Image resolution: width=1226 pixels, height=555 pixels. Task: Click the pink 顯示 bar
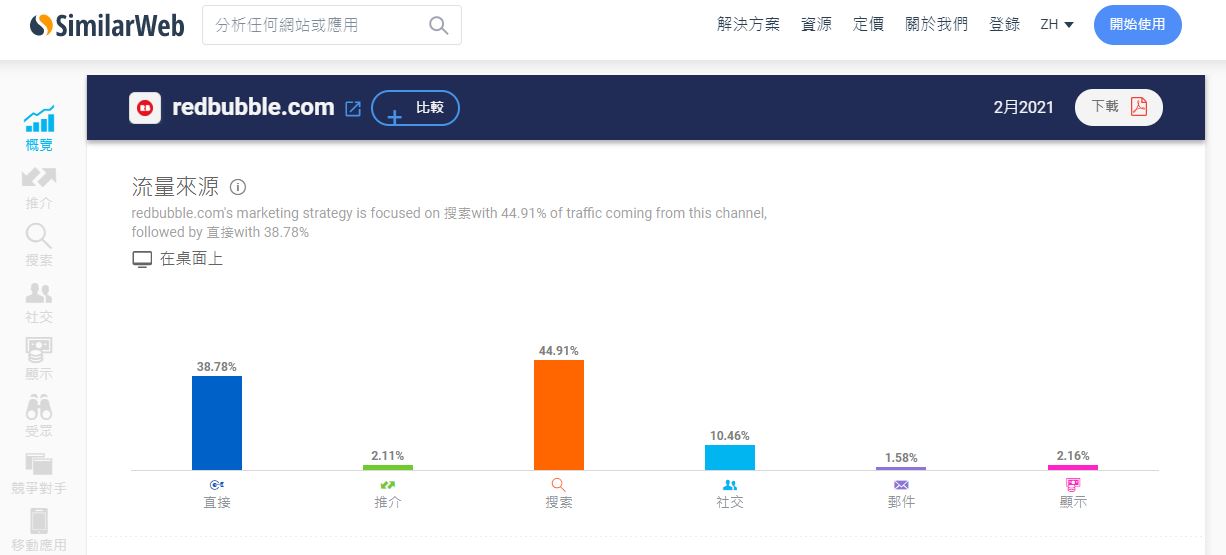click(1073, 467)
